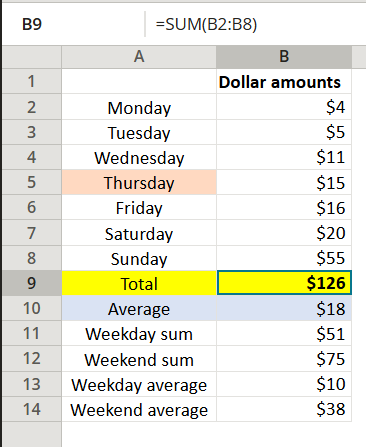Select the $126 total cell

coord(284,283)
